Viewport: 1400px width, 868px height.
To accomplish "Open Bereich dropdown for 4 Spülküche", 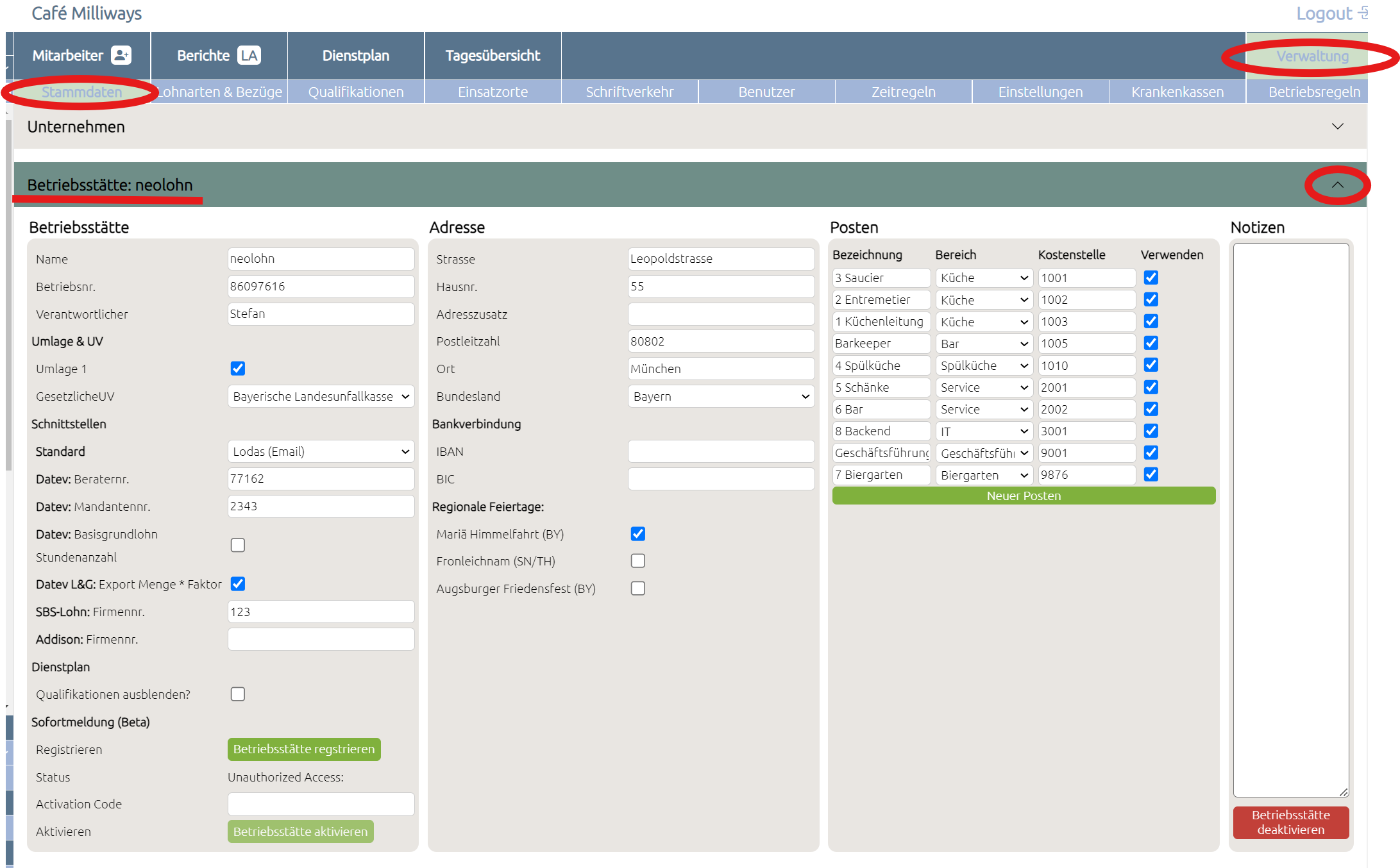I will tap(984, 365).
